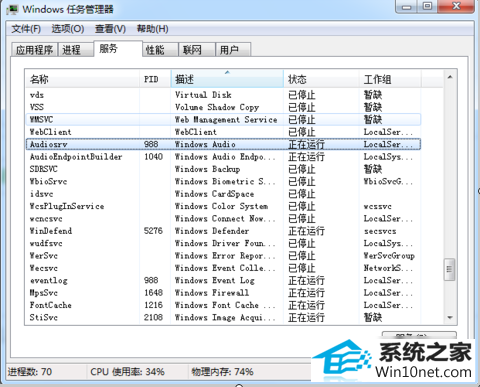Click the Windows Defender description cell

[x=212, y=231]
